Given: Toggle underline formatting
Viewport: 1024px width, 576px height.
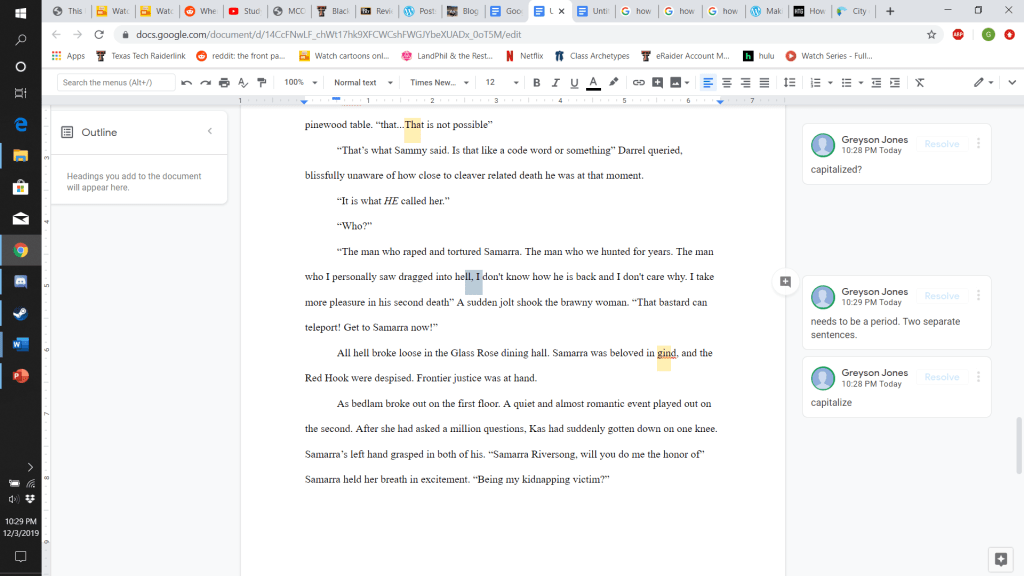Looking at the screenshot, I should pos(574,82).
